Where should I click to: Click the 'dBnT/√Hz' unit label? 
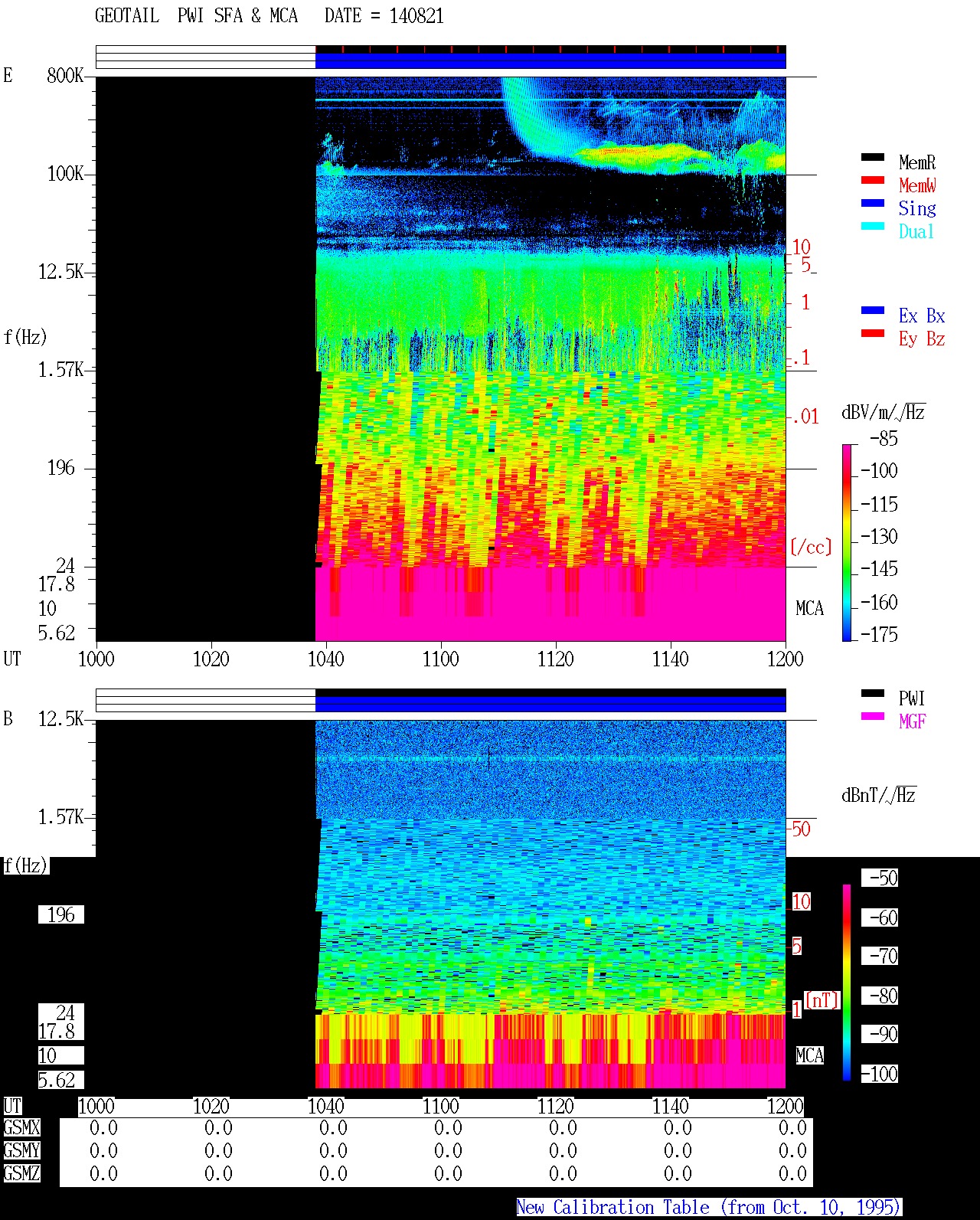[879, 795]
